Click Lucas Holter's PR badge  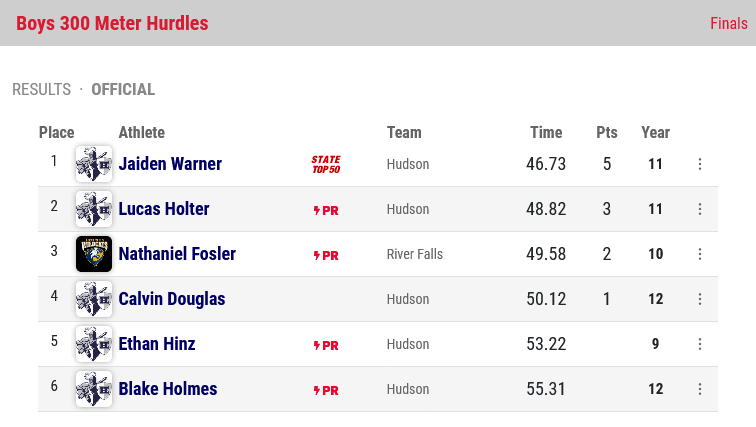(326, 210)
